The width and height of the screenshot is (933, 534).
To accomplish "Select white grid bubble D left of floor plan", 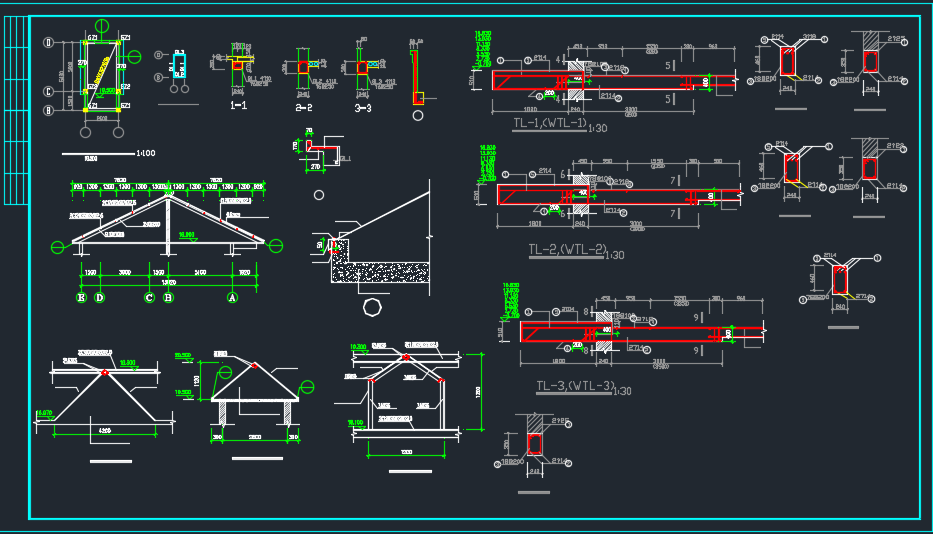I will point(49,42).
